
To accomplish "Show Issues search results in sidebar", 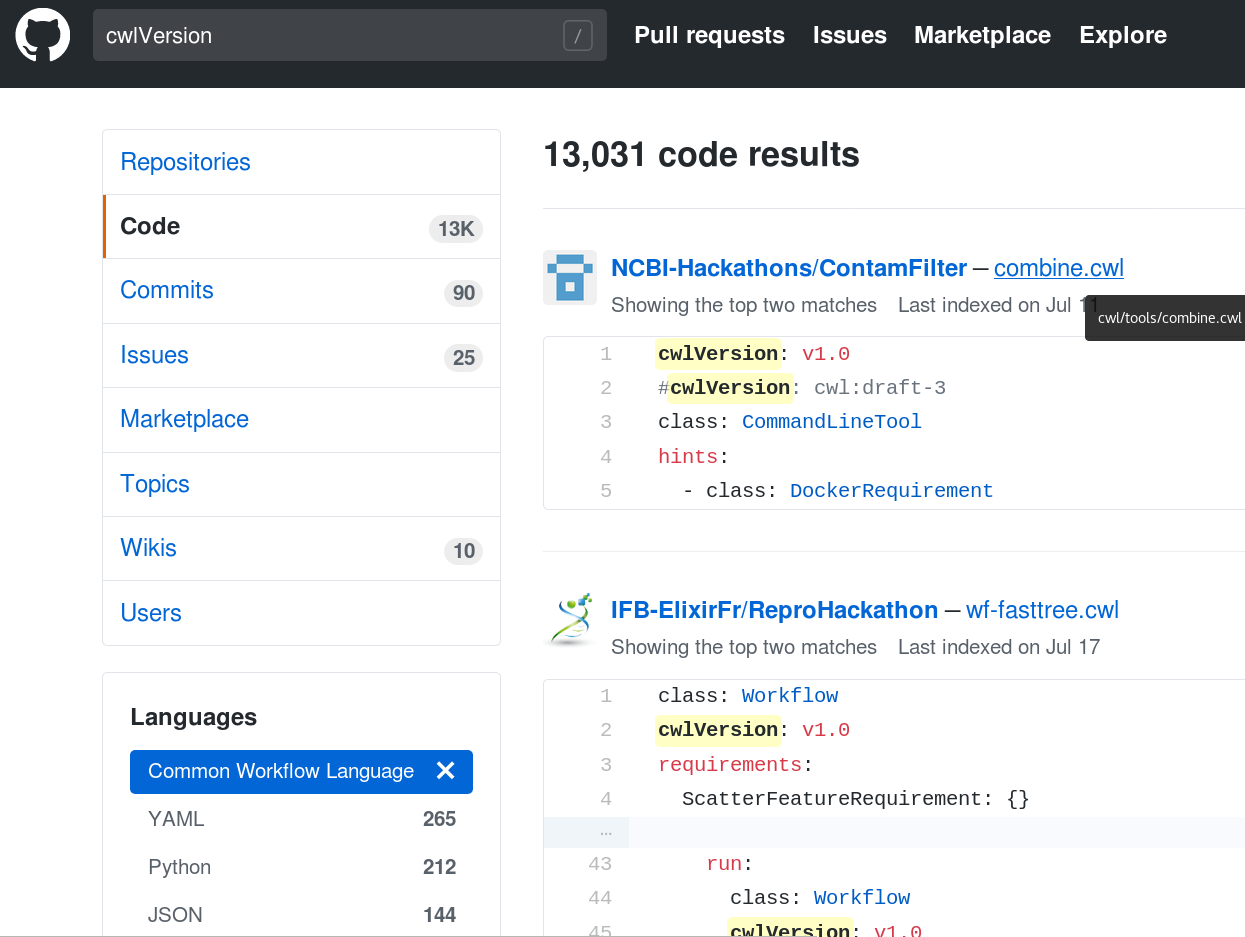I will [x=301, y=355].
